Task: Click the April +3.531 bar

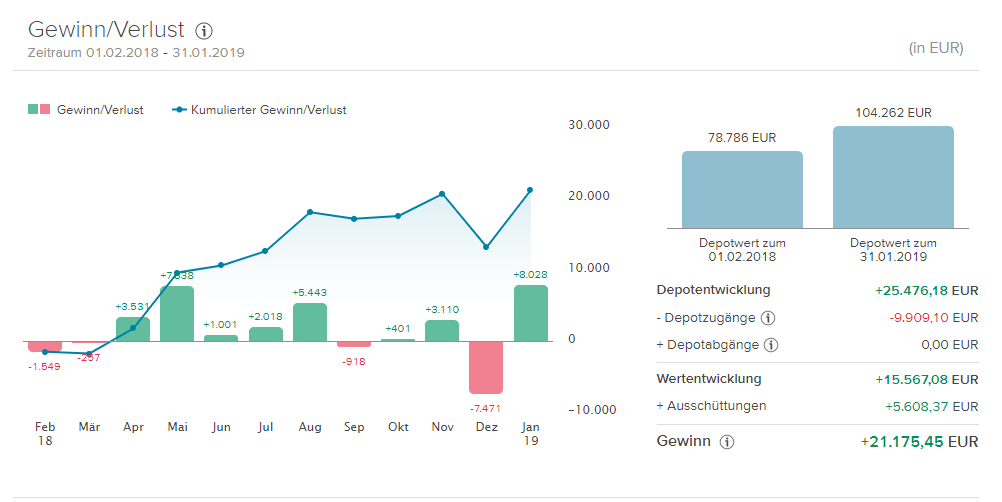Action: (x=133, y=329)
